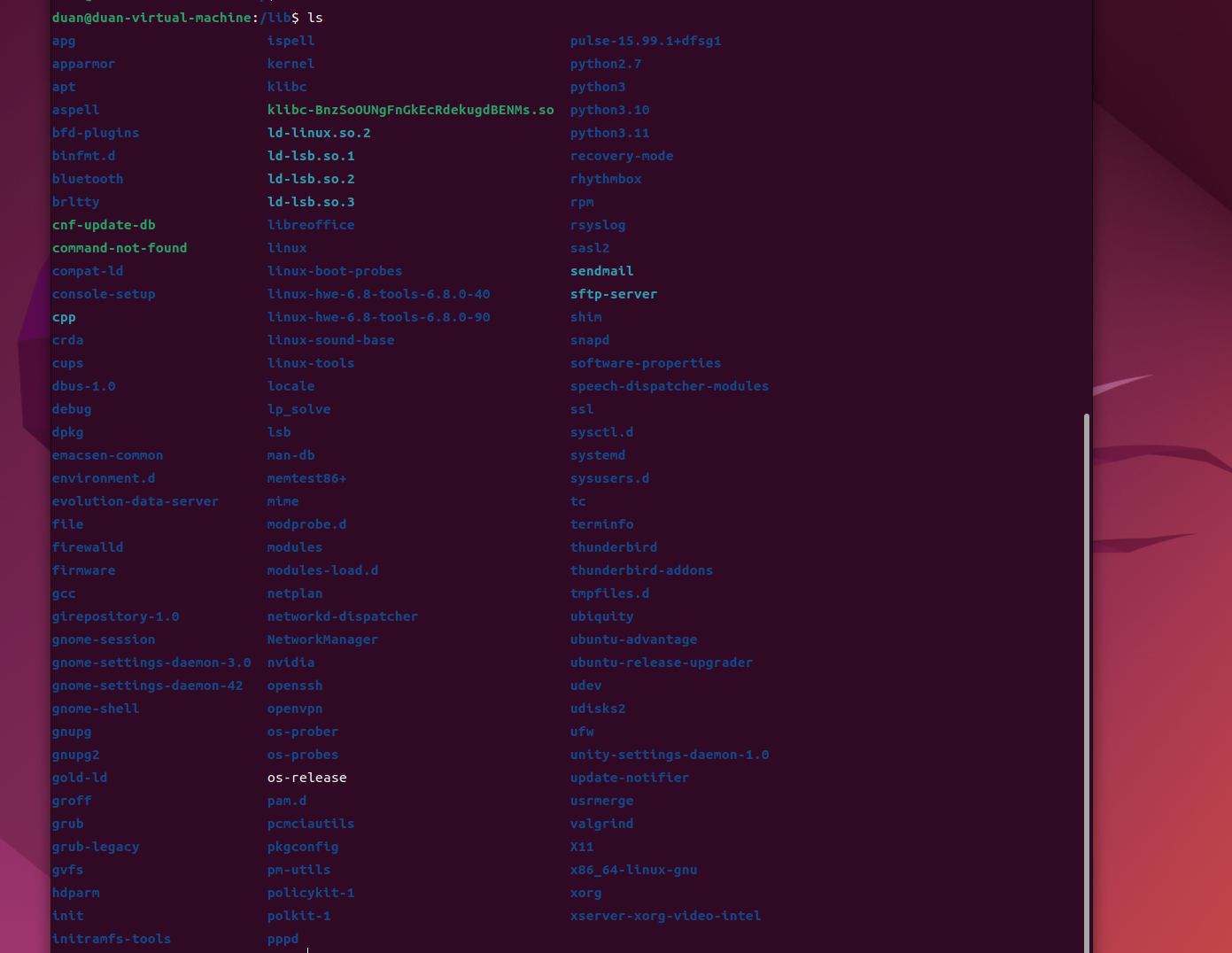Click the 'ls' command at the prompt
Image resolution: width=1232 pixels, height=953 pixels.
[315, 18]
